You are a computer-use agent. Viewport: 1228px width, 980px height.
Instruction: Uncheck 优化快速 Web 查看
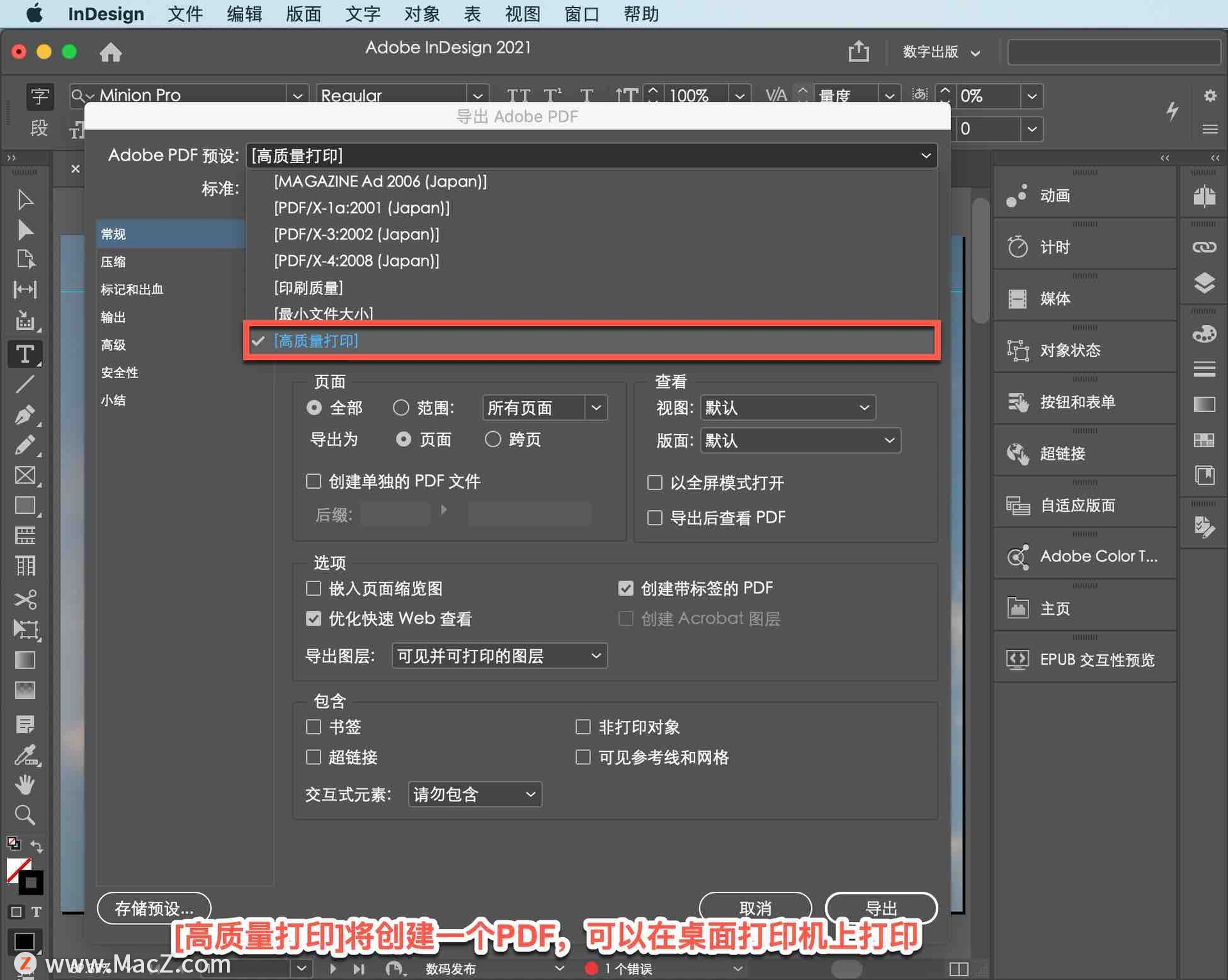click(313, 619)
